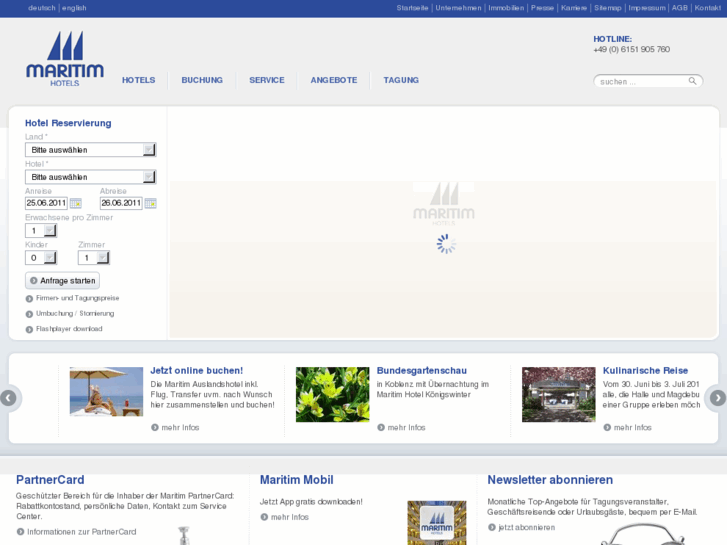Viewport: 727px width, 545px height.
Task: Open the Hotel dropdown
Action: click(x=90, y=177)
